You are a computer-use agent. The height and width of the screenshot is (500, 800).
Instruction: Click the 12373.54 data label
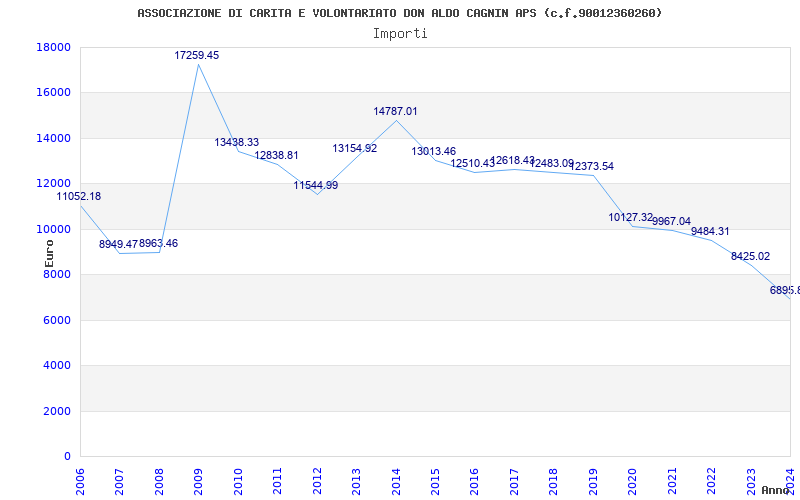[x=592, y=167]
